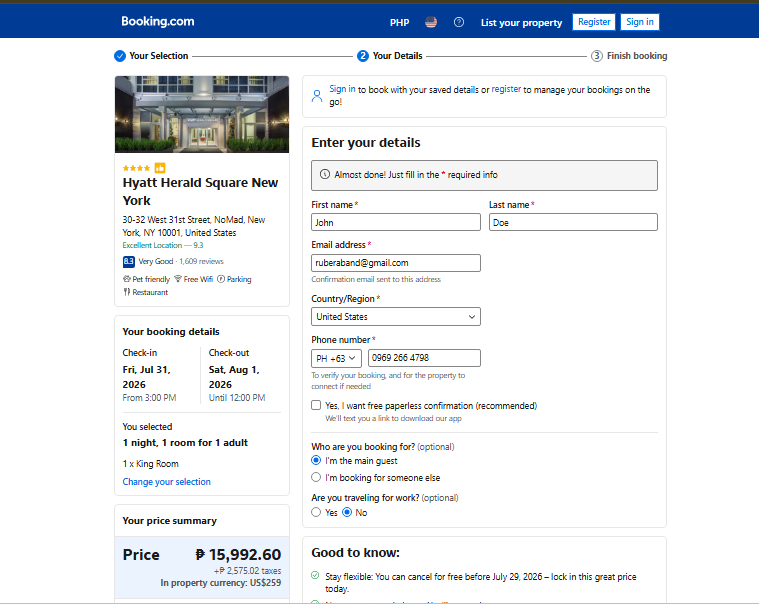Click the Parking icon
The height and width of the screenshot is (604, 759).
click(221, 279)
